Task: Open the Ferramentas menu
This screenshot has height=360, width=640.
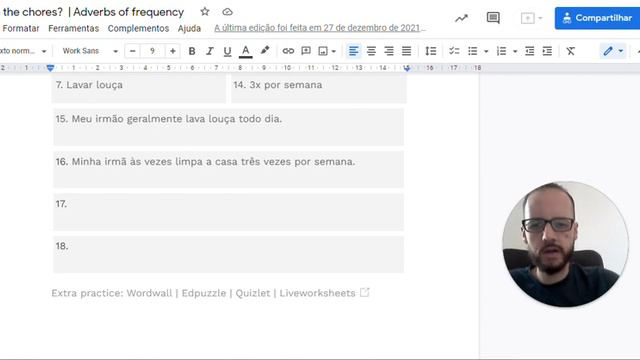Action: (73, 28)
